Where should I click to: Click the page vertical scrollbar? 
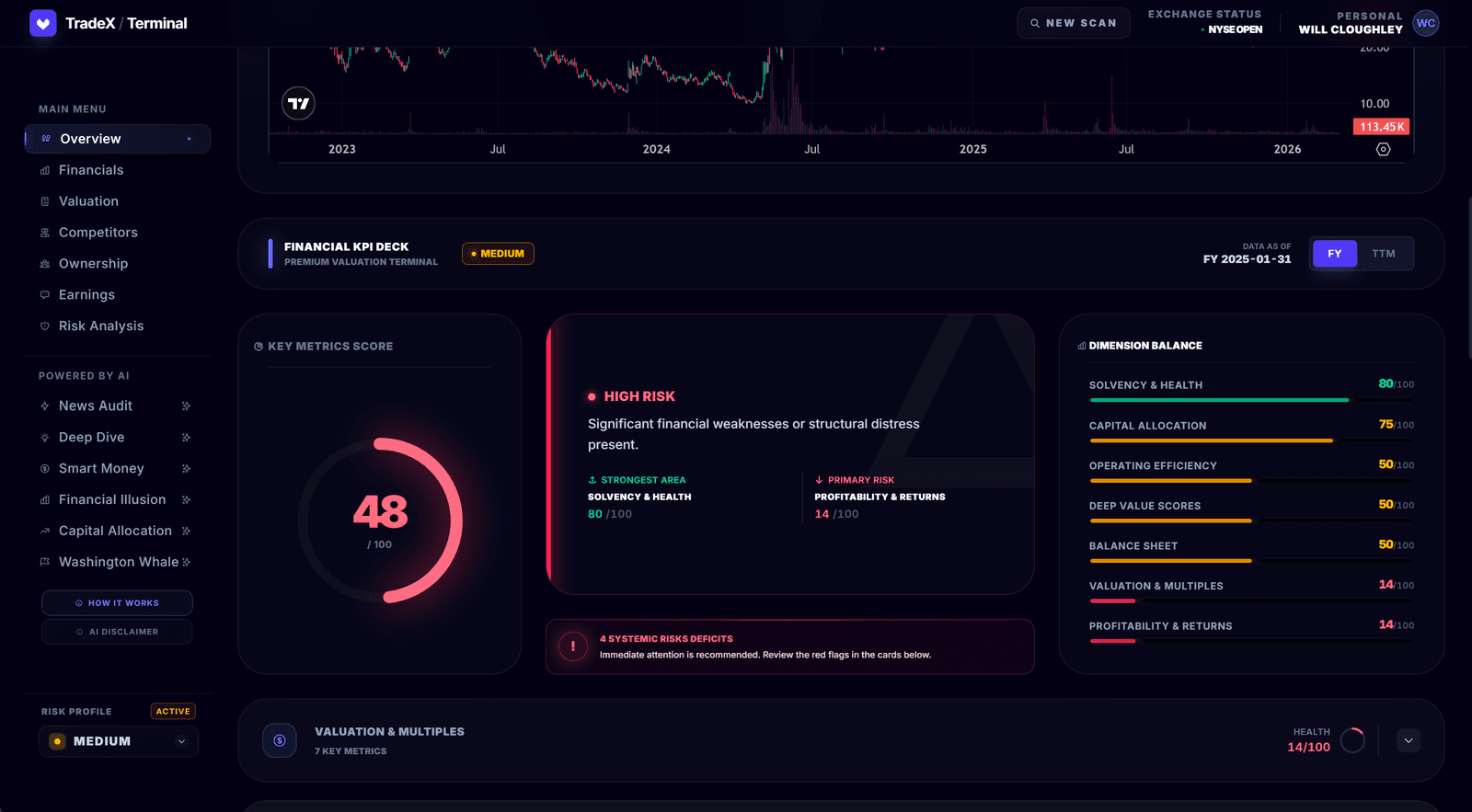[x=1469, y=276]
